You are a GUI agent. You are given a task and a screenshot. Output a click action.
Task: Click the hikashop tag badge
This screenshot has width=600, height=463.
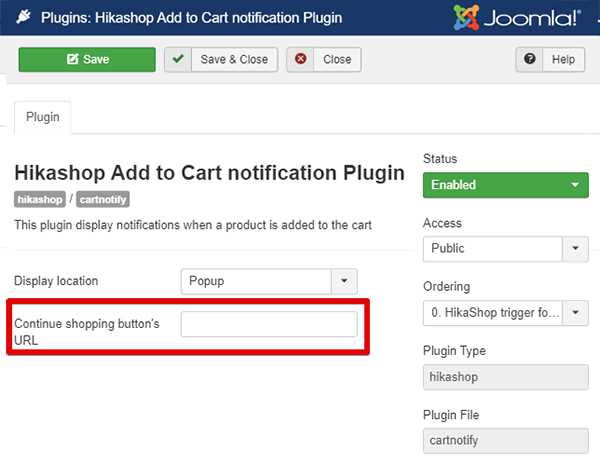point(40,199)
